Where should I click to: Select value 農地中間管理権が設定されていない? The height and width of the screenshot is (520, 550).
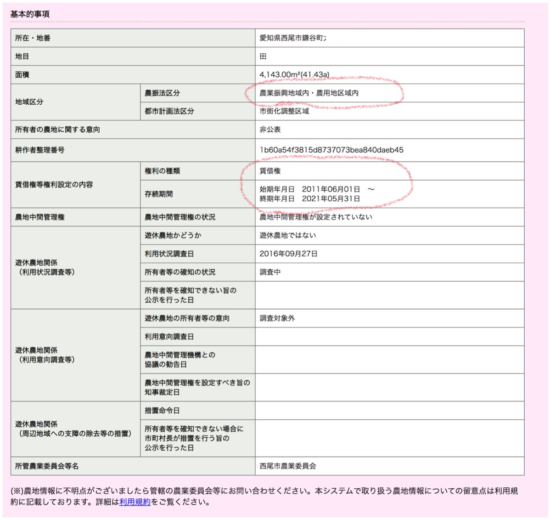[x=316, y=217]
